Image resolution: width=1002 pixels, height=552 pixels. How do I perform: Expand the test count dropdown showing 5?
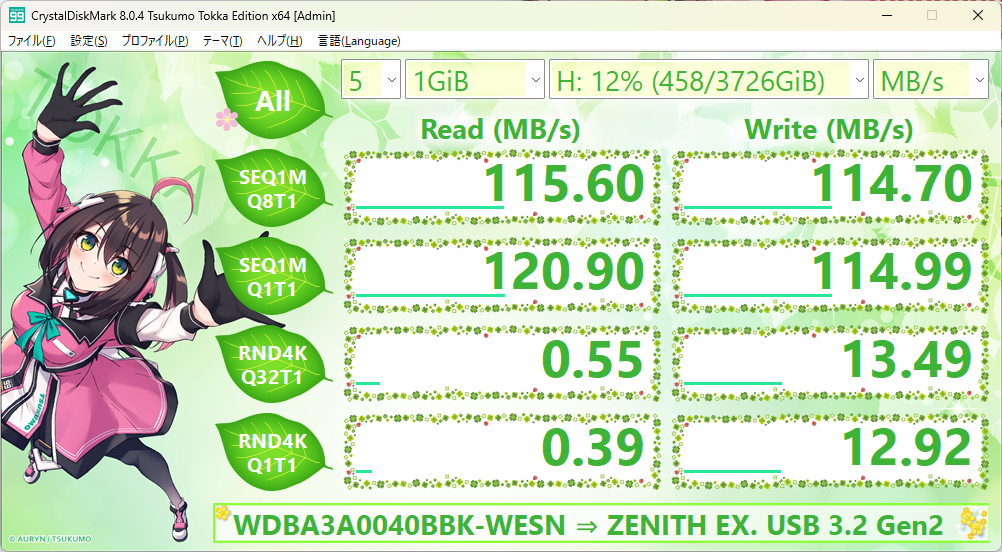click(371, 79)
